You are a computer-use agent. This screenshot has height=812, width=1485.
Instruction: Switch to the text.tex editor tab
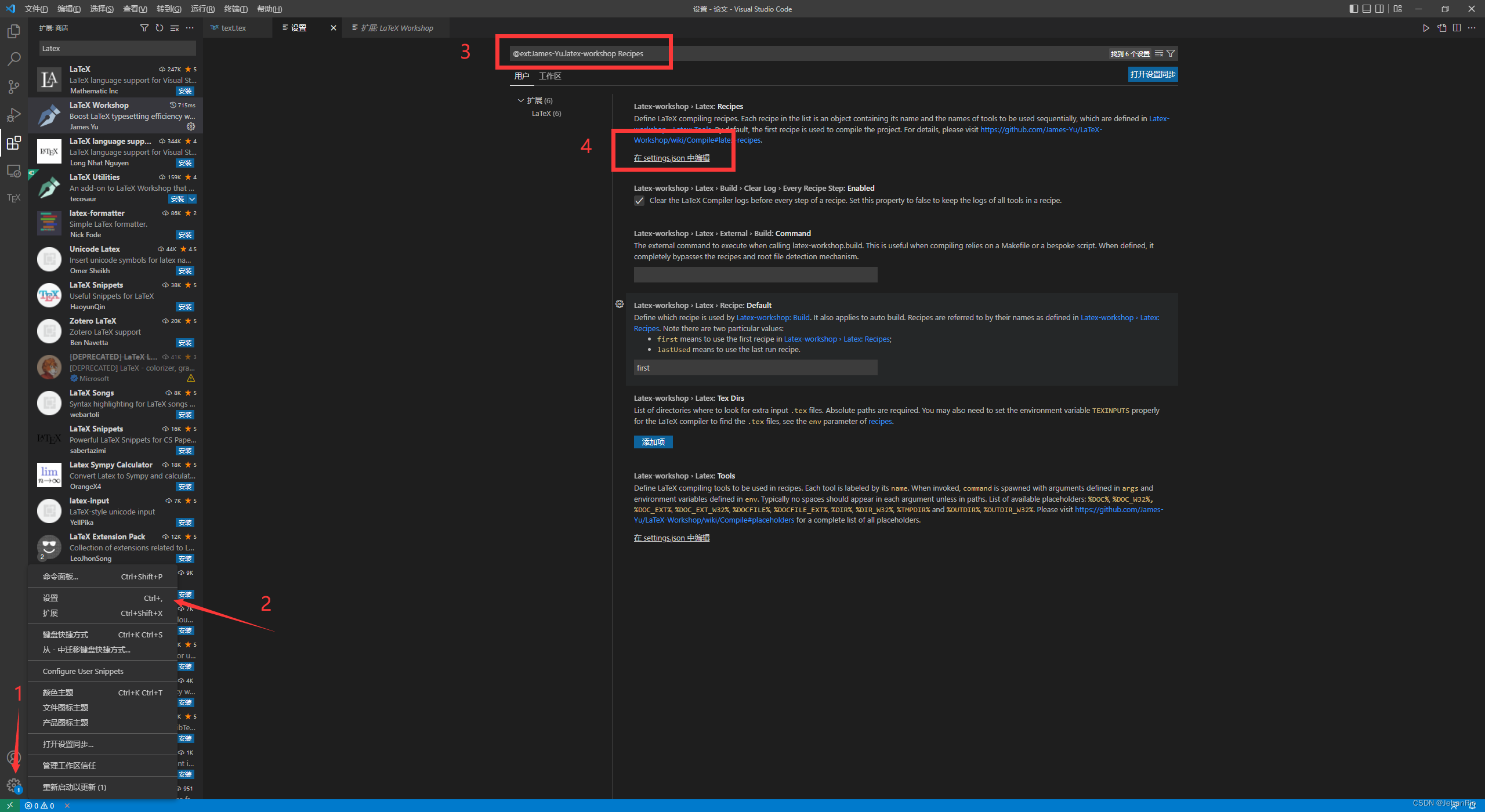[x=233, y=28]
